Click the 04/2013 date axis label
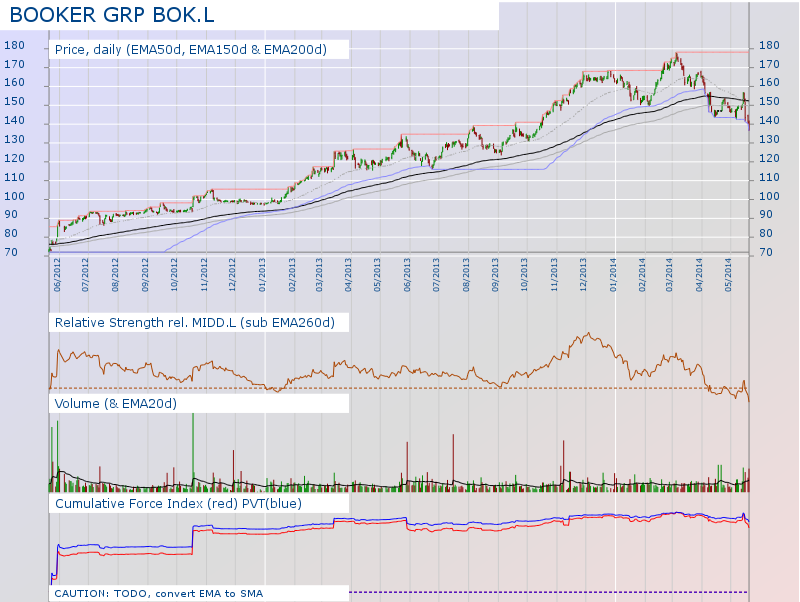The image size is (800, 602). 348,275
